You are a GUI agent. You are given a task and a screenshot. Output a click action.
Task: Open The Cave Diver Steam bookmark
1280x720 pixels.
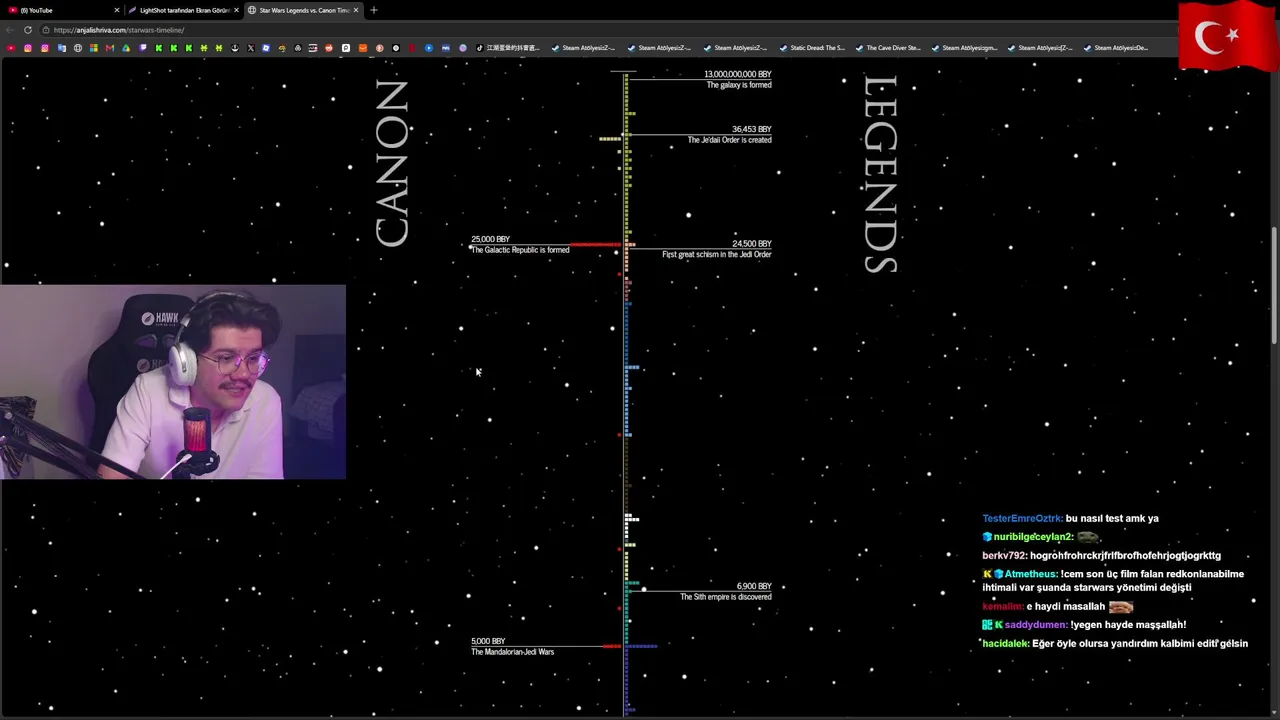click(x=889, y=48)
